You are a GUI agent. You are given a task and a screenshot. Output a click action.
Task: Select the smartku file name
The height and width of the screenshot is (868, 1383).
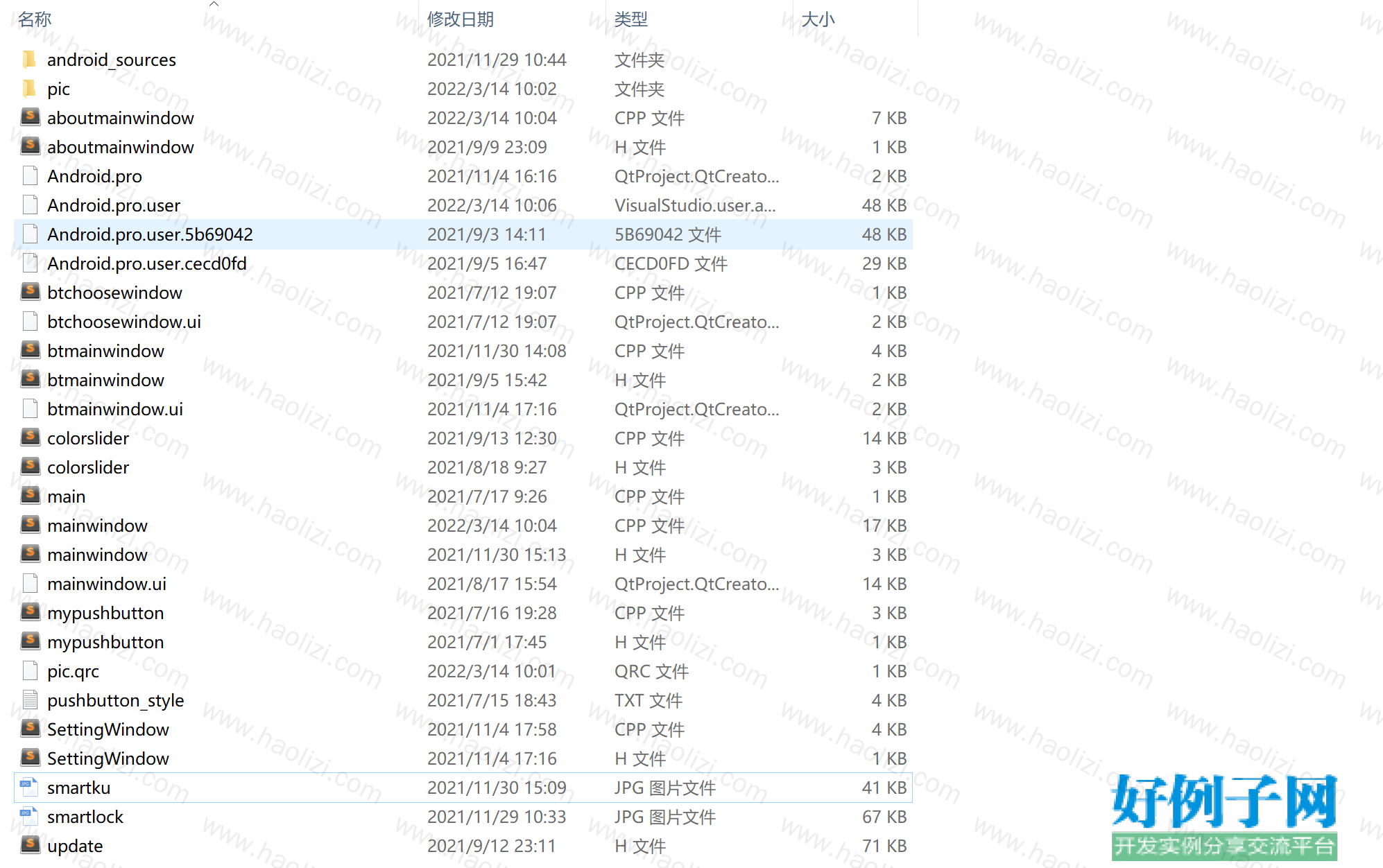coord(79,788)
